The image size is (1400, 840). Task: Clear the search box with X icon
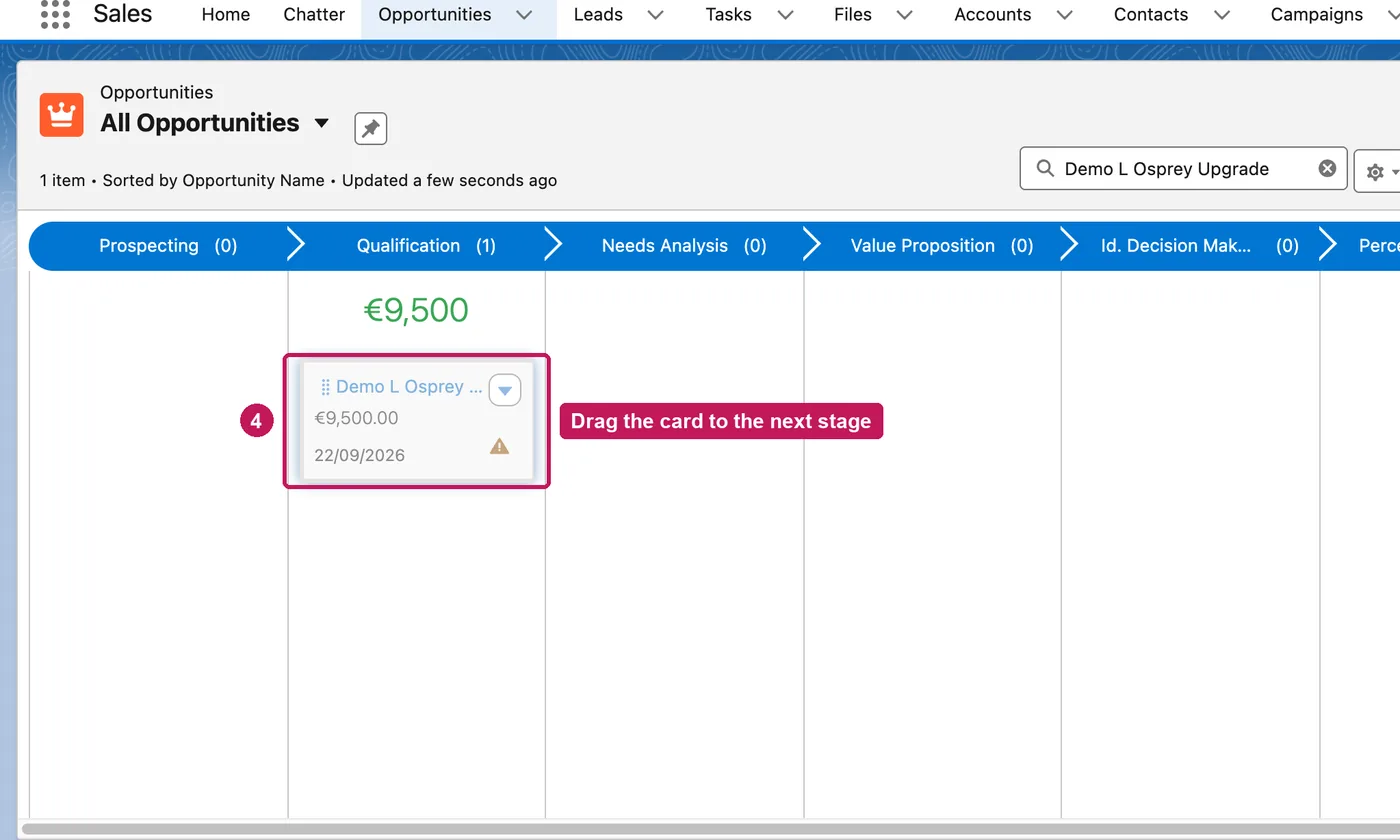pos(1327,168)
